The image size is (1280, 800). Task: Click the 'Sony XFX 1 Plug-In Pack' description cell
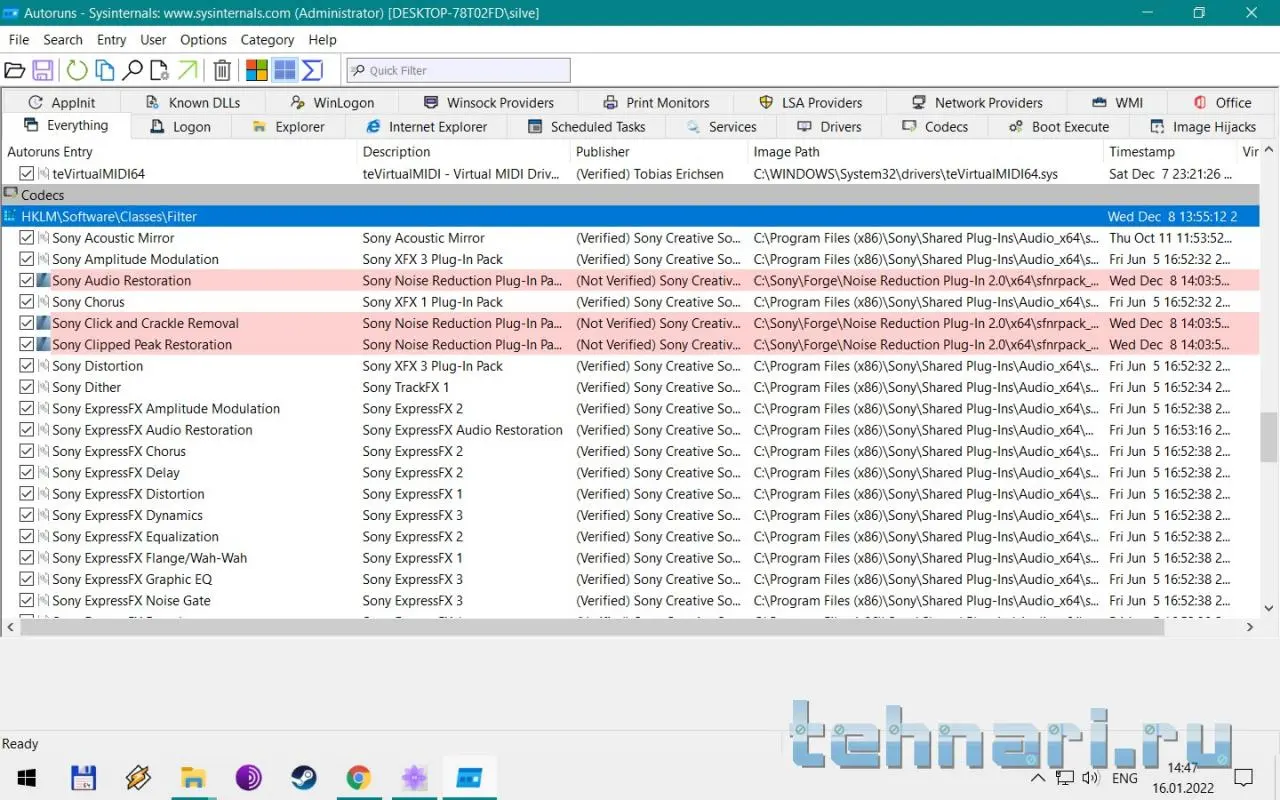[433, 302]
